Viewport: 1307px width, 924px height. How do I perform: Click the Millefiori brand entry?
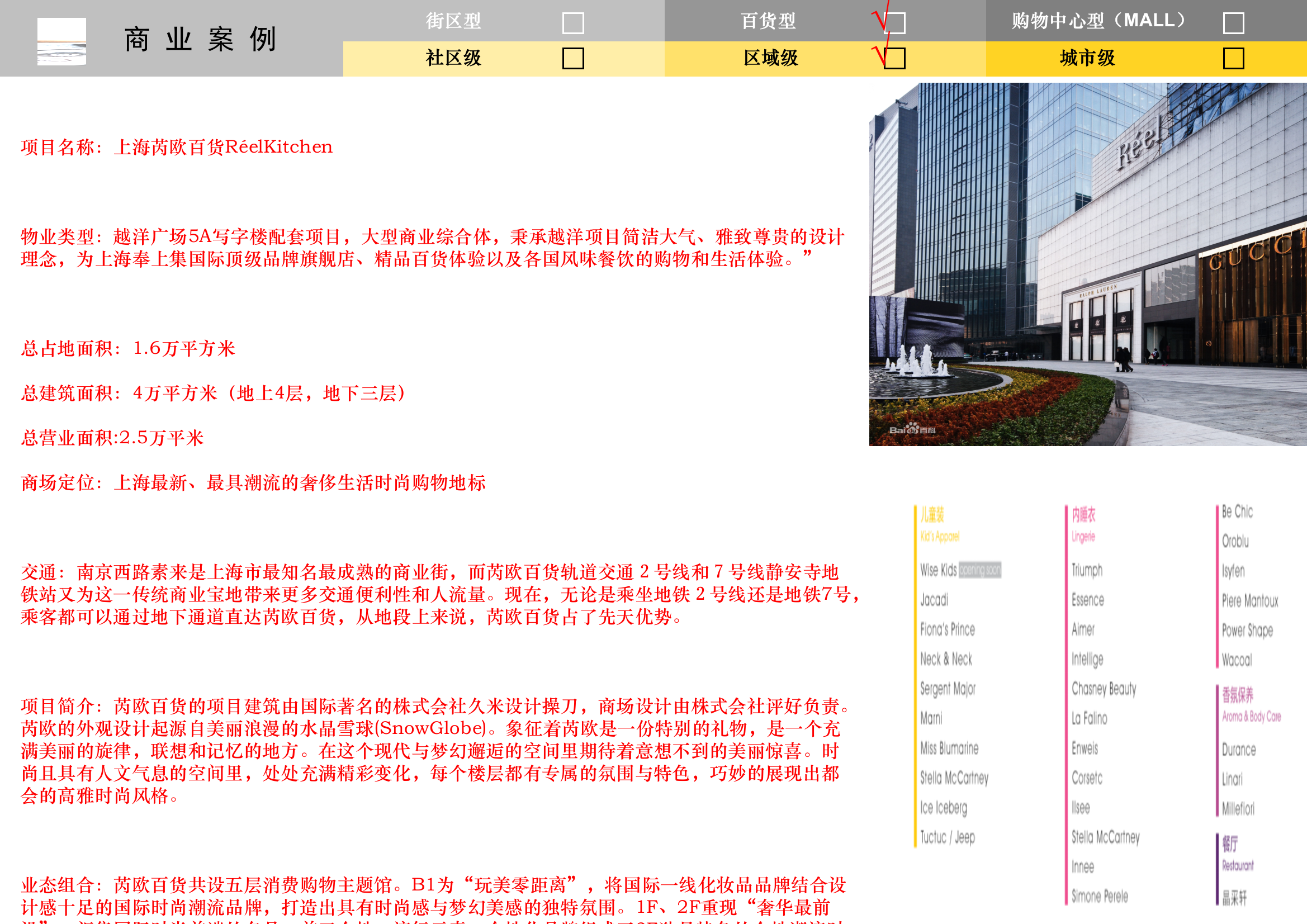coord(1238,808)
